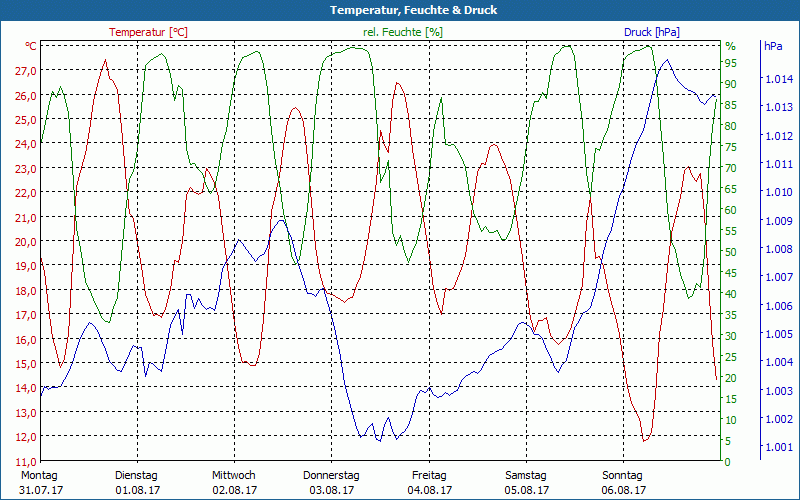Select the Donnerstag 03.08.17 date label

pyautogui.click(x=331, y=483)
